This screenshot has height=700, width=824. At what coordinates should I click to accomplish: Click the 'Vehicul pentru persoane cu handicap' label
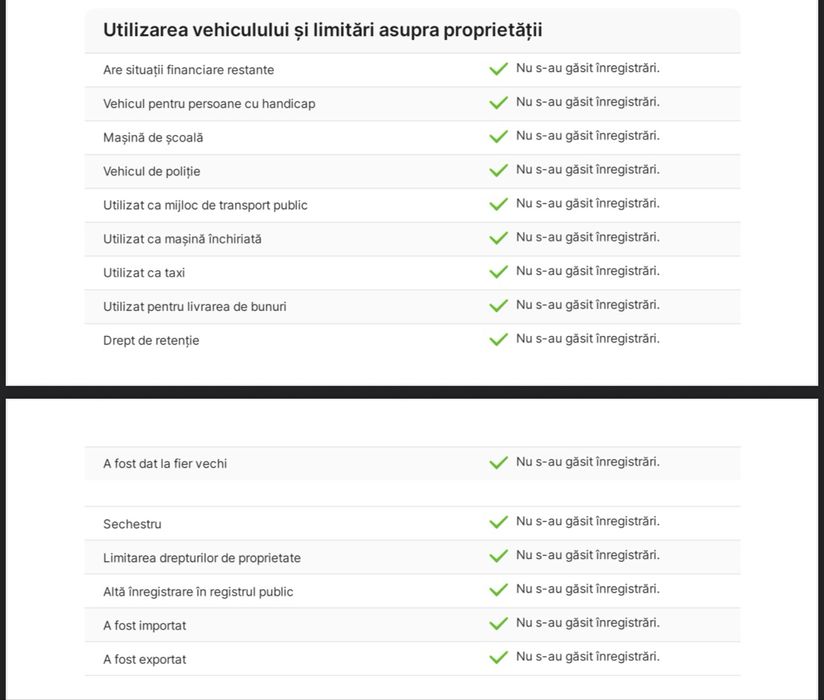[x=209, y=104]
